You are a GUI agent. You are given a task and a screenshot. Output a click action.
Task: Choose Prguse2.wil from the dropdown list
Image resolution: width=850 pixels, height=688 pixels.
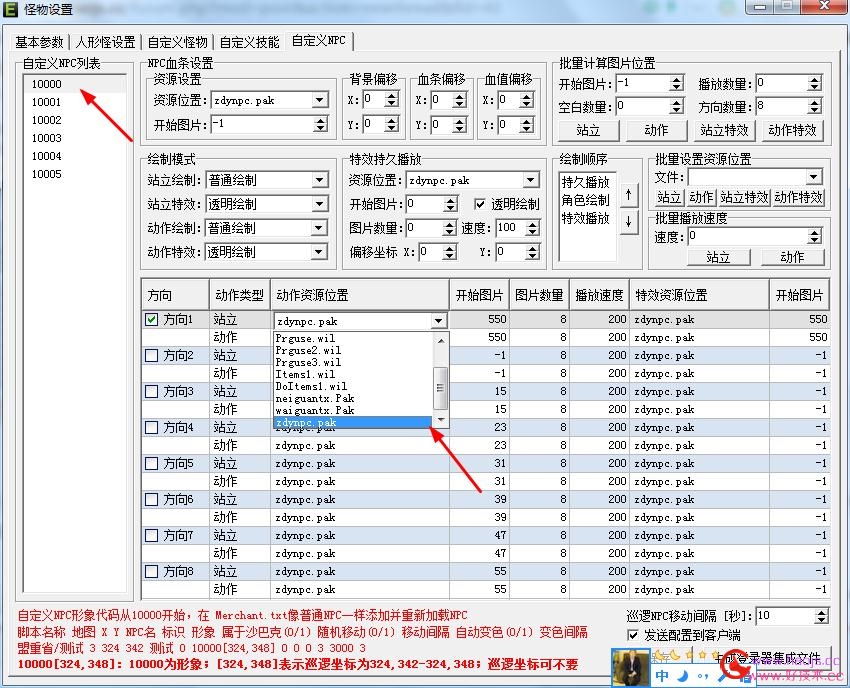click(x=353, y=350)
